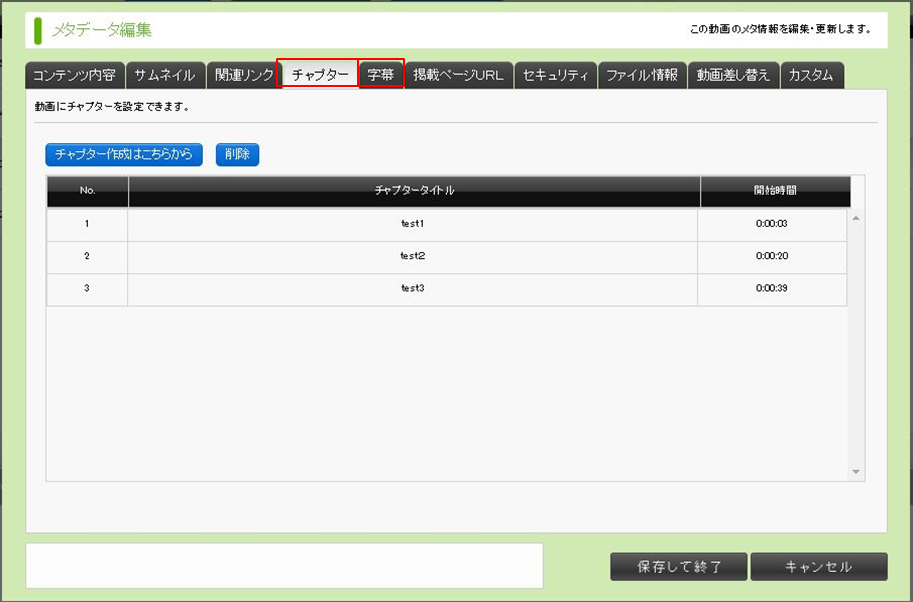
Task: Select the chapter title test2
Action: point(412,256)
